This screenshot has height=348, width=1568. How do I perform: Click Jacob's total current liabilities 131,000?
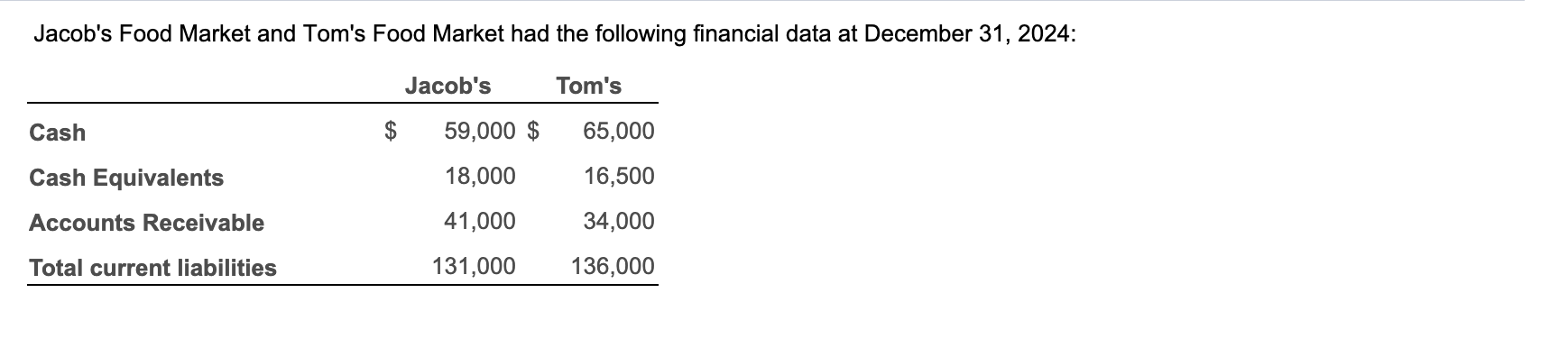(475, 266)
